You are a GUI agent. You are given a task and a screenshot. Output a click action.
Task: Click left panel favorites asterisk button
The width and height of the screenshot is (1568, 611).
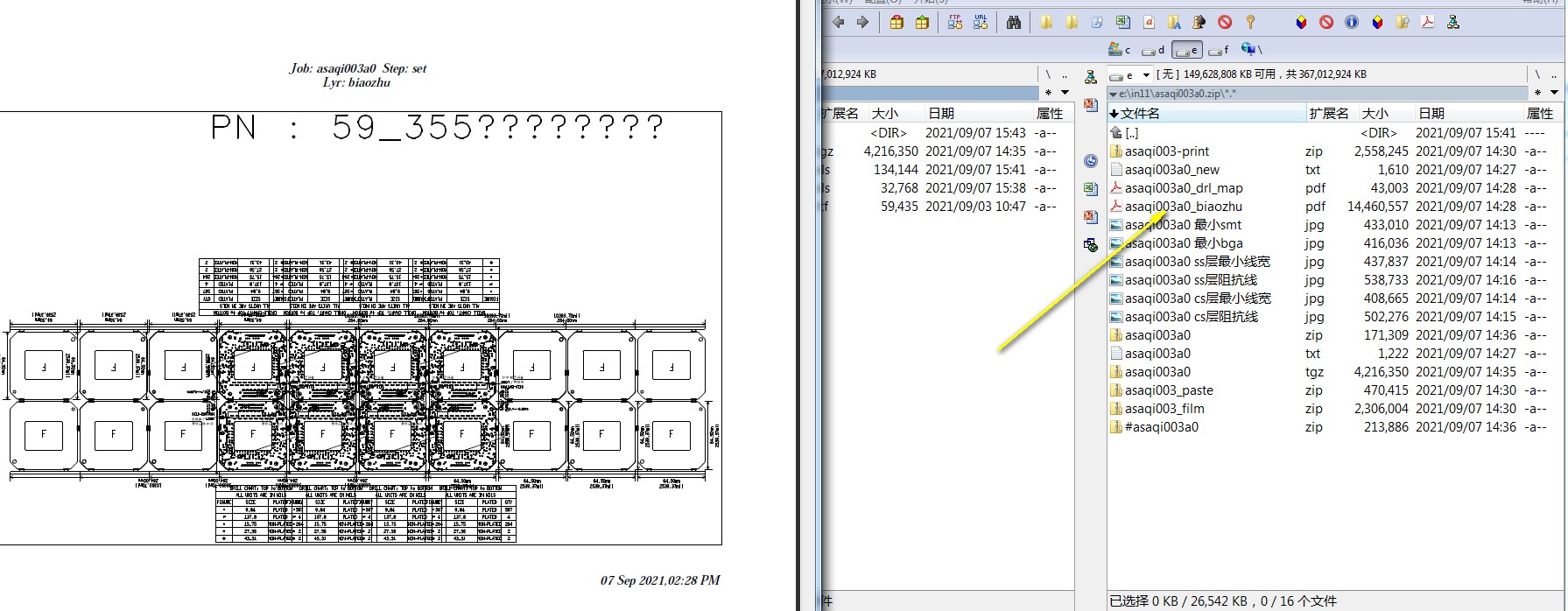click(x=1048, y=93)
